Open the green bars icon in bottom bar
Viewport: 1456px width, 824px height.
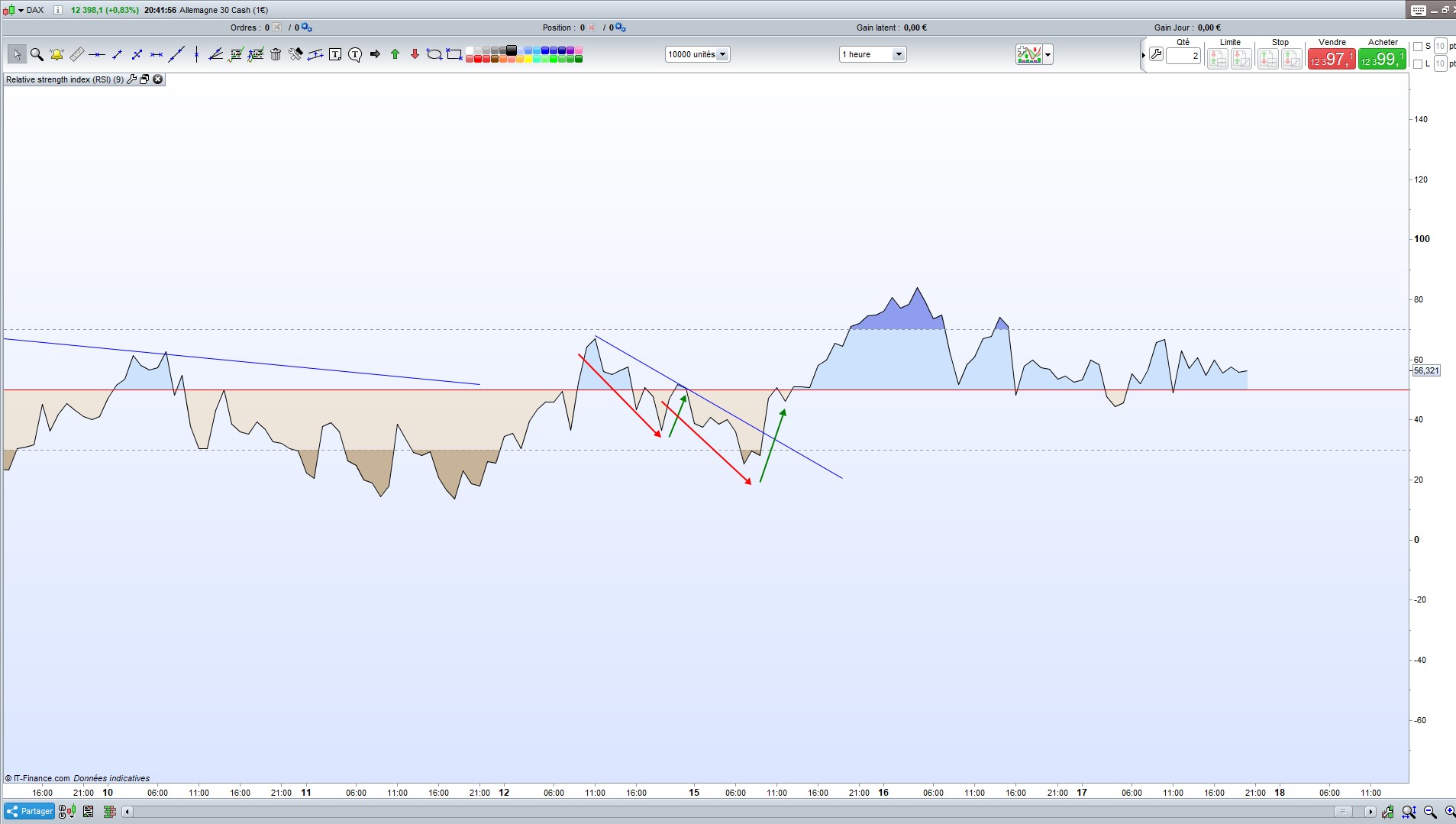(108, 812)
